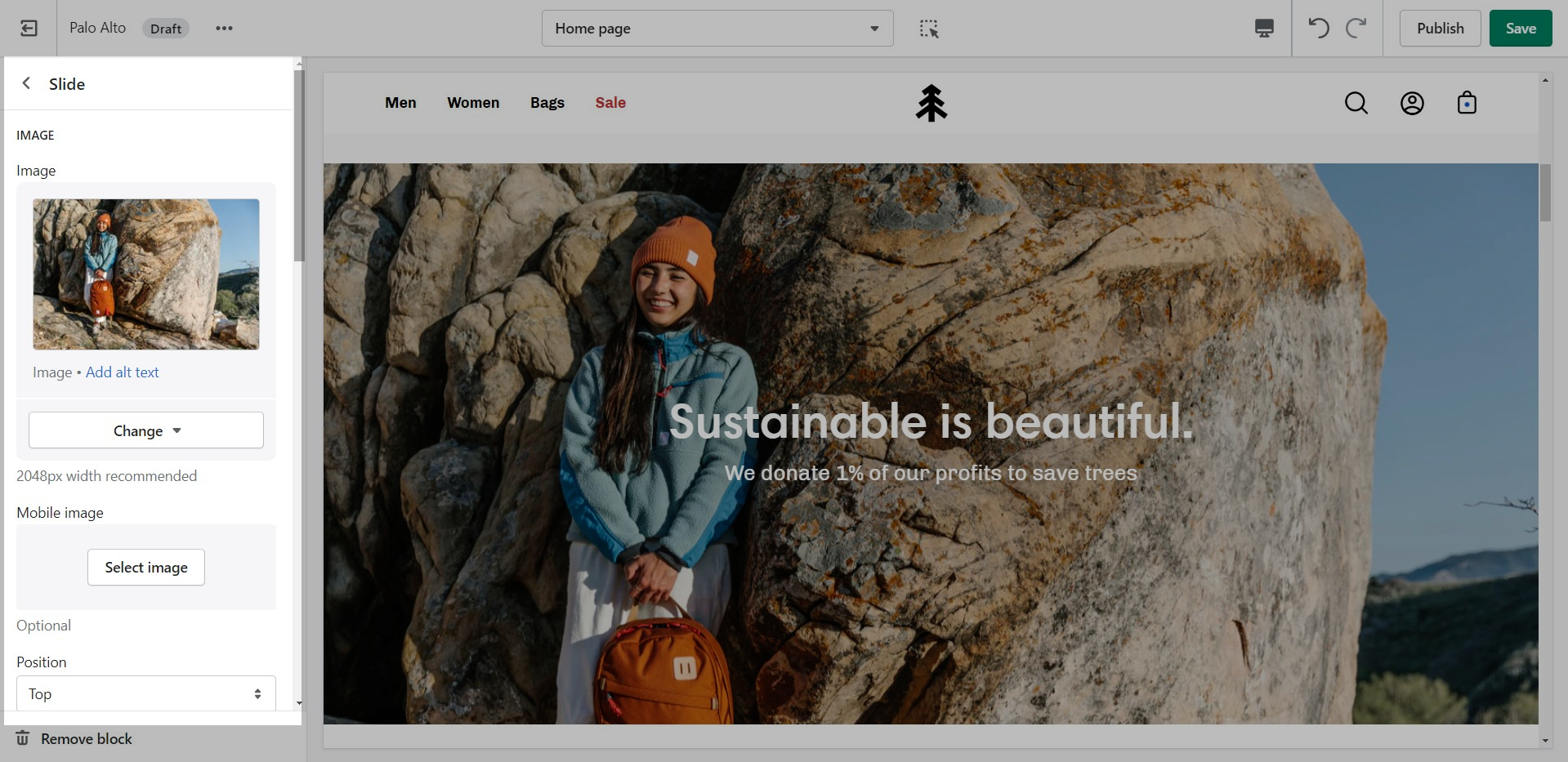This screenshot has height=762, width=1568.
Task: Click the pine tree store logo
Action: (x=931, y=104)
